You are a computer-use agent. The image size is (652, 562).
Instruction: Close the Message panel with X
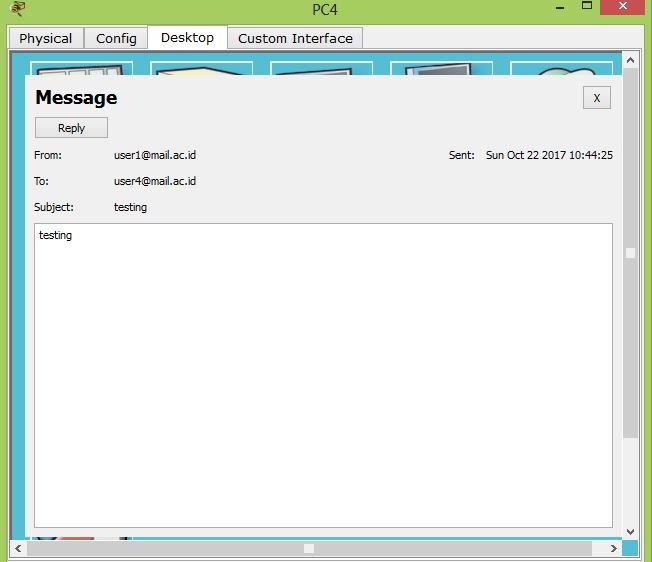(x=597, y=98)
